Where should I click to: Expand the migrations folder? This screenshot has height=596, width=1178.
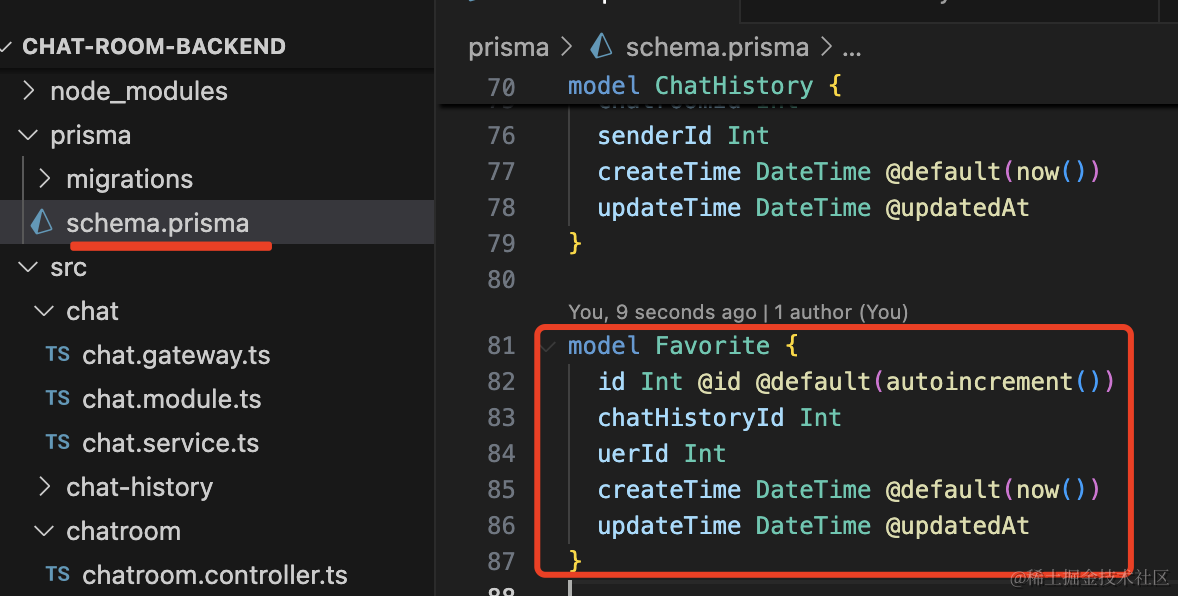pyautogui.click(x=45, y=179)
